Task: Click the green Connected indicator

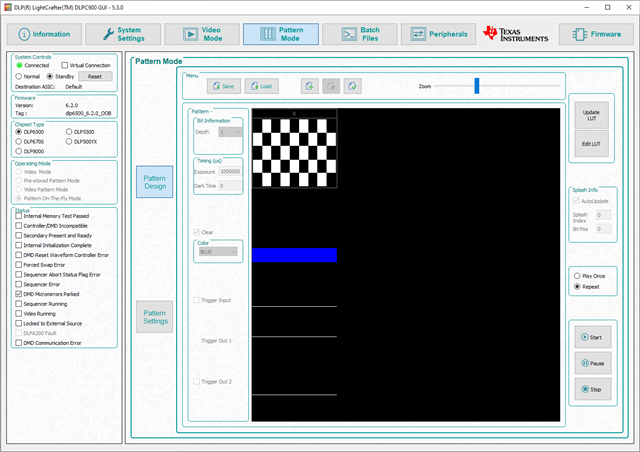Action: coord(19,65)
